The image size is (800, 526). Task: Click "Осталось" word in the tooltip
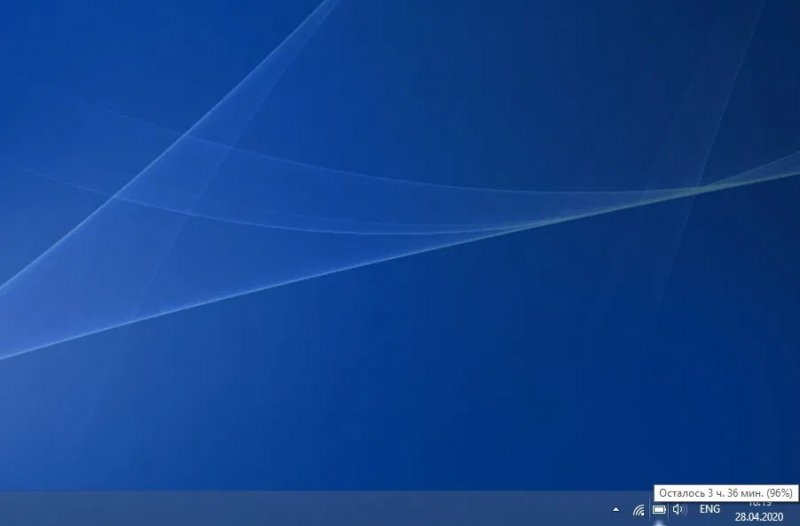coord(680,492)
